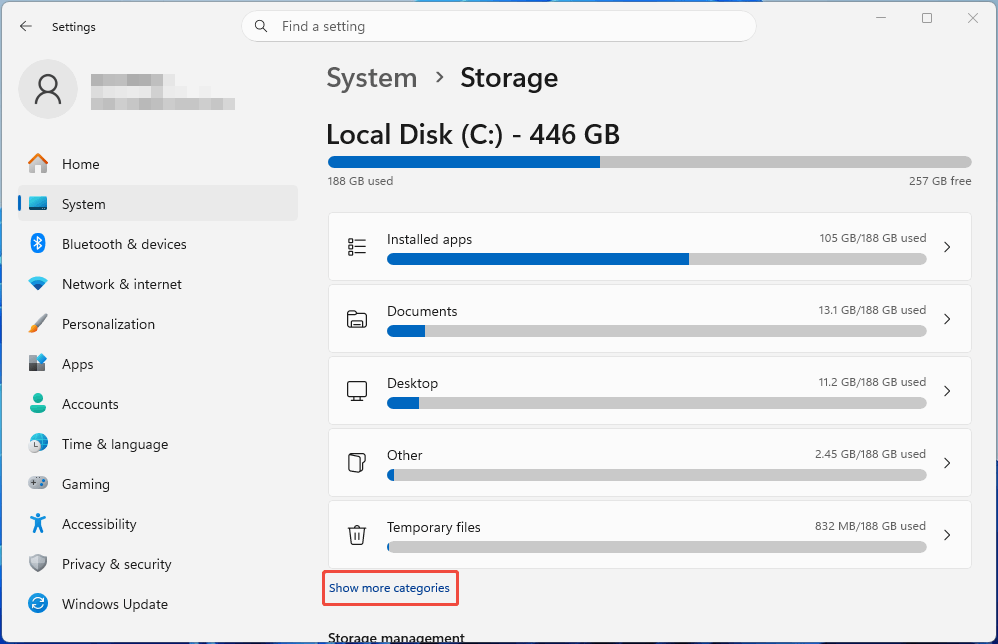Click the 188 GB used label
Image resolution: width=998 pixels, height=644 pixels.
point(360,181)
